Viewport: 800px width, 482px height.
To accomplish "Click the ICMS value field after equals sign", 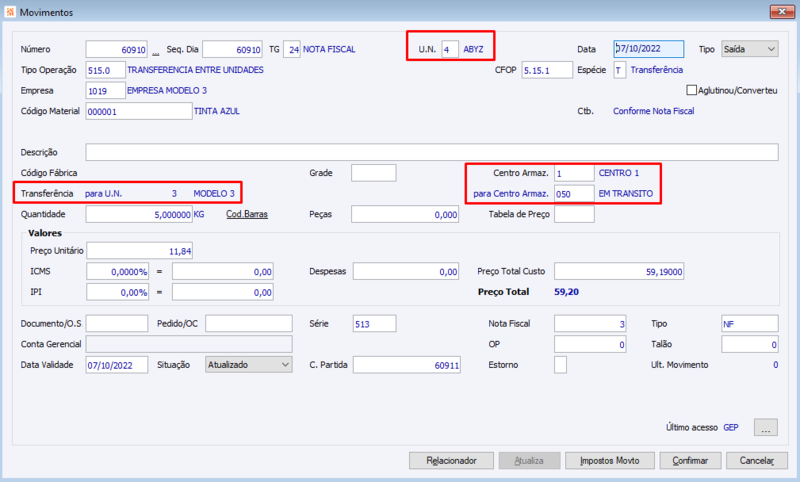I will (x=223, y=271).
